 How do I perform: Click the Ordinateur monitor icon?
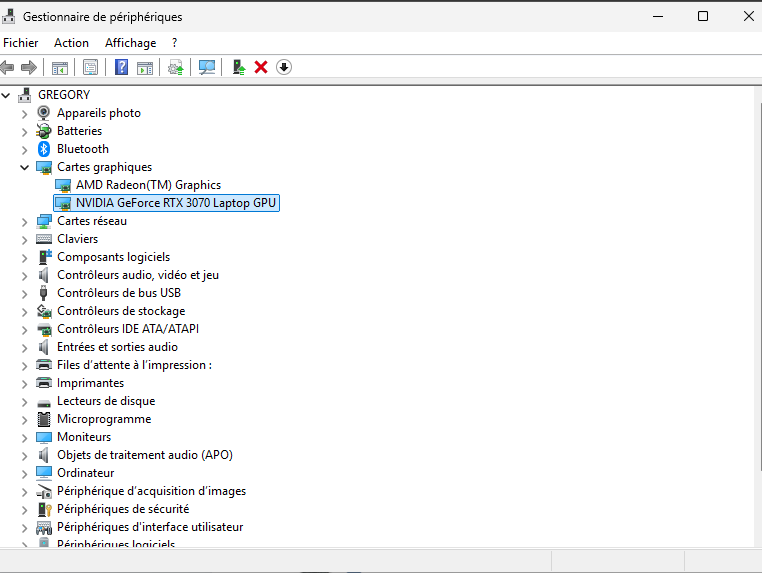pyautogui.click(x=44, y=473)
